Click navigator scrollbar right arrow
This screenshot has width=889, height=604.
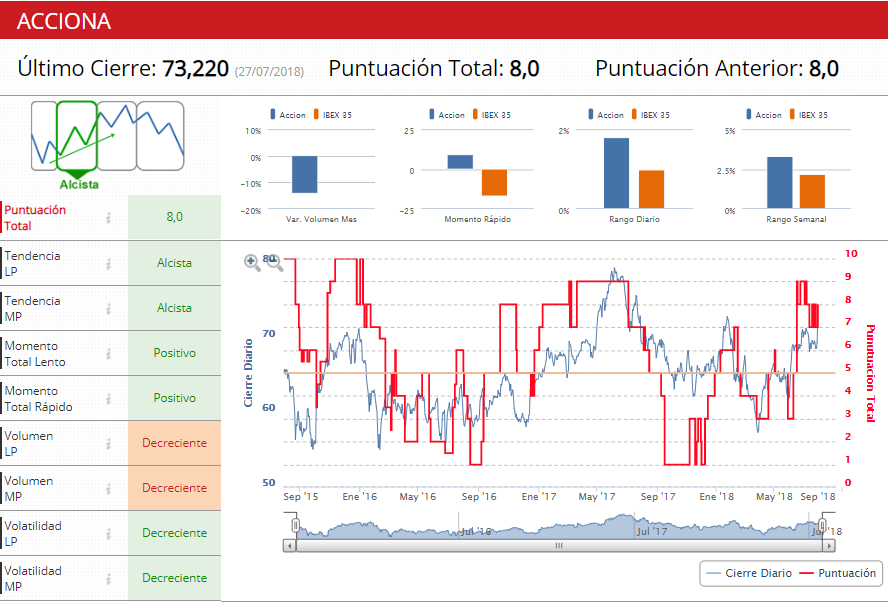[x=829, y=546]
